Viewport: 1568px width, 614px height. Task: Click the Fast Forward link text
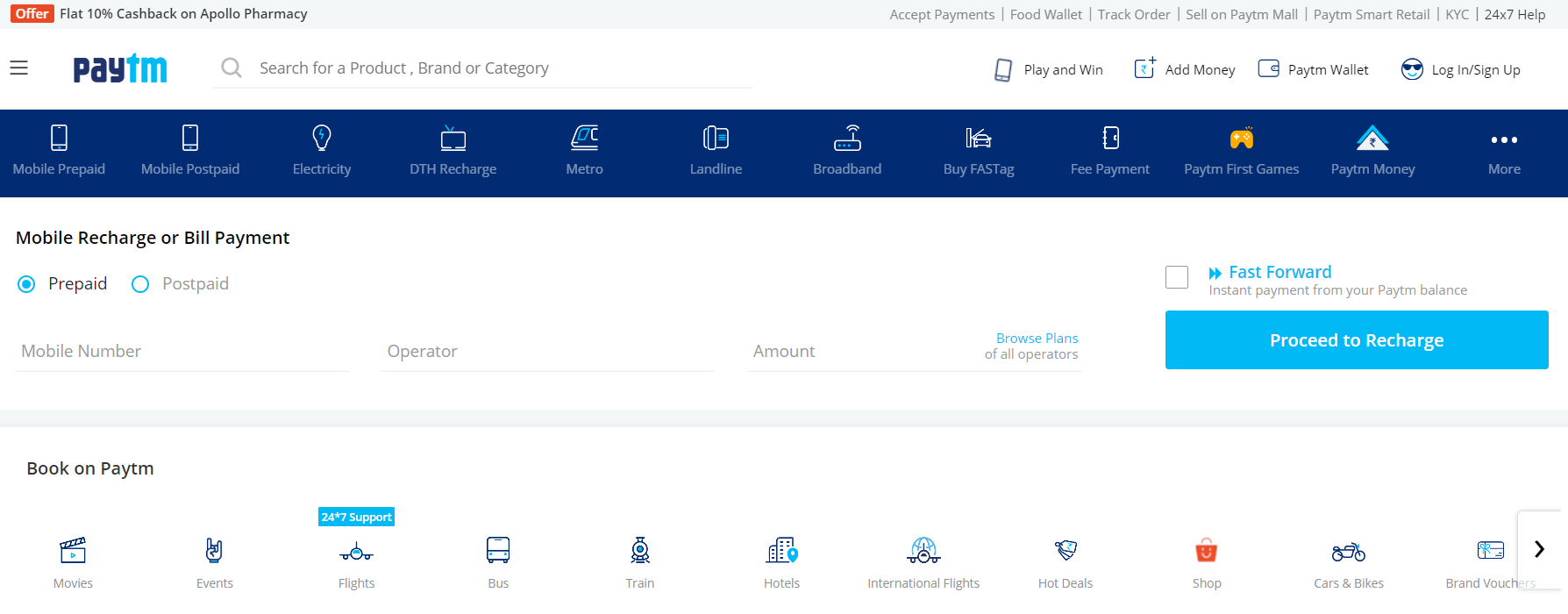click(x=1279, y=272)
